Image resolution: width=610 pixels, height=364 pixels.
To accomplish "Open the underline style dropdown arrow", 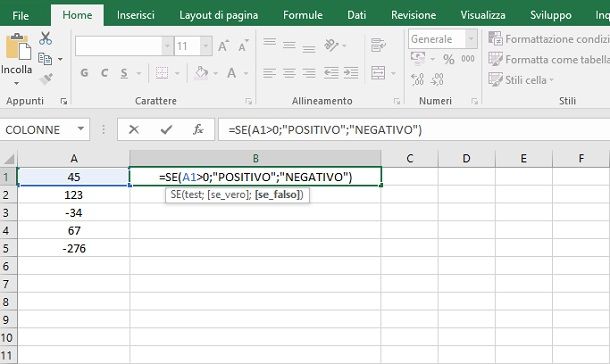I will pos(139,73).
